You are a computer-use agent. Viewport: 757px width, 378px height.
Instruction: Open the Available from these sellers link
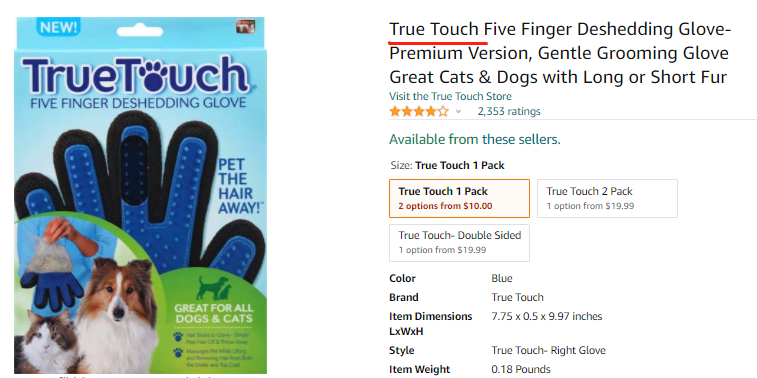[x=475, y=140]
